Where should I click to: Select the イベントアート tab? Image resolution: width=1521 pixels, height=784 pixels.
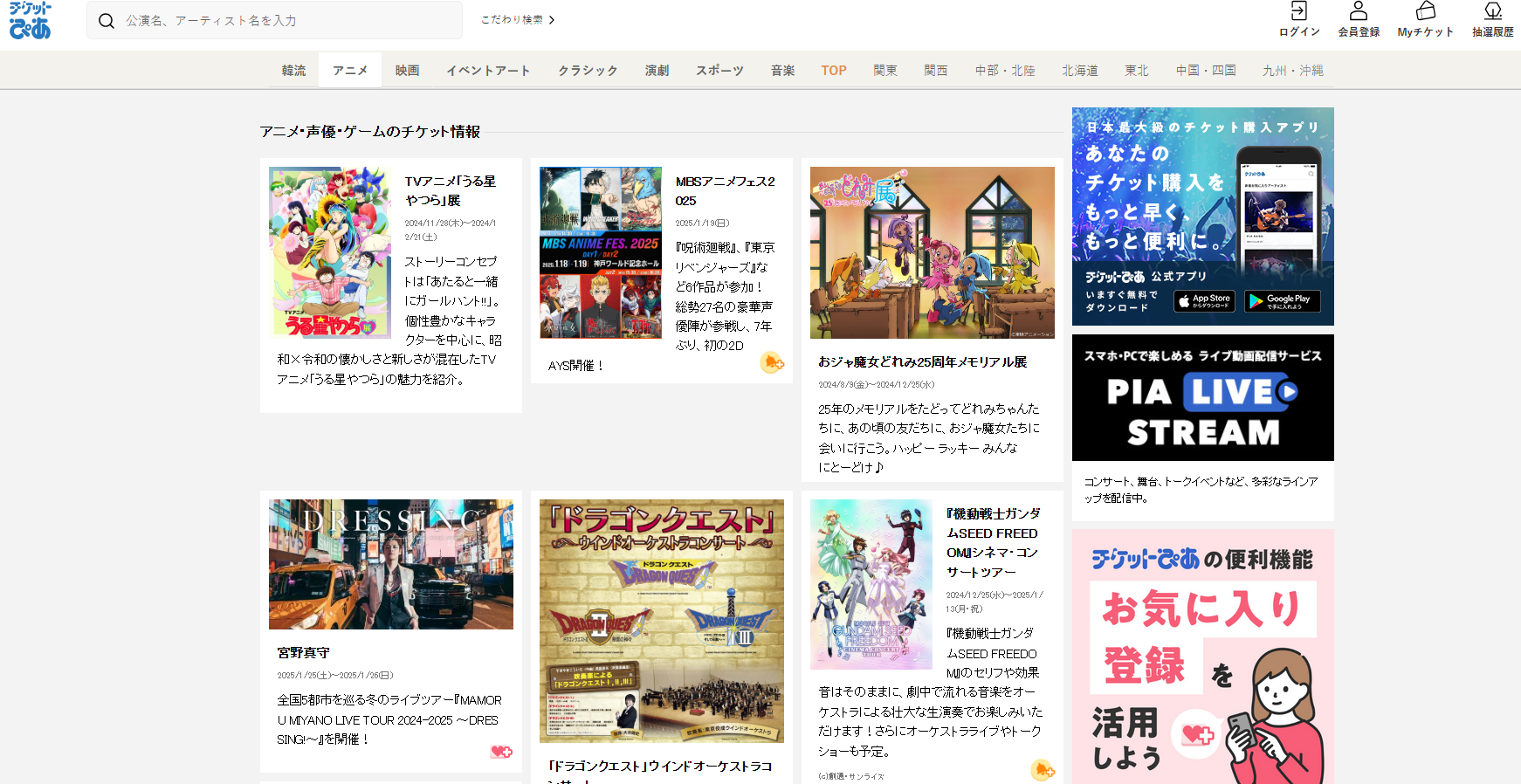click(489, 71)
